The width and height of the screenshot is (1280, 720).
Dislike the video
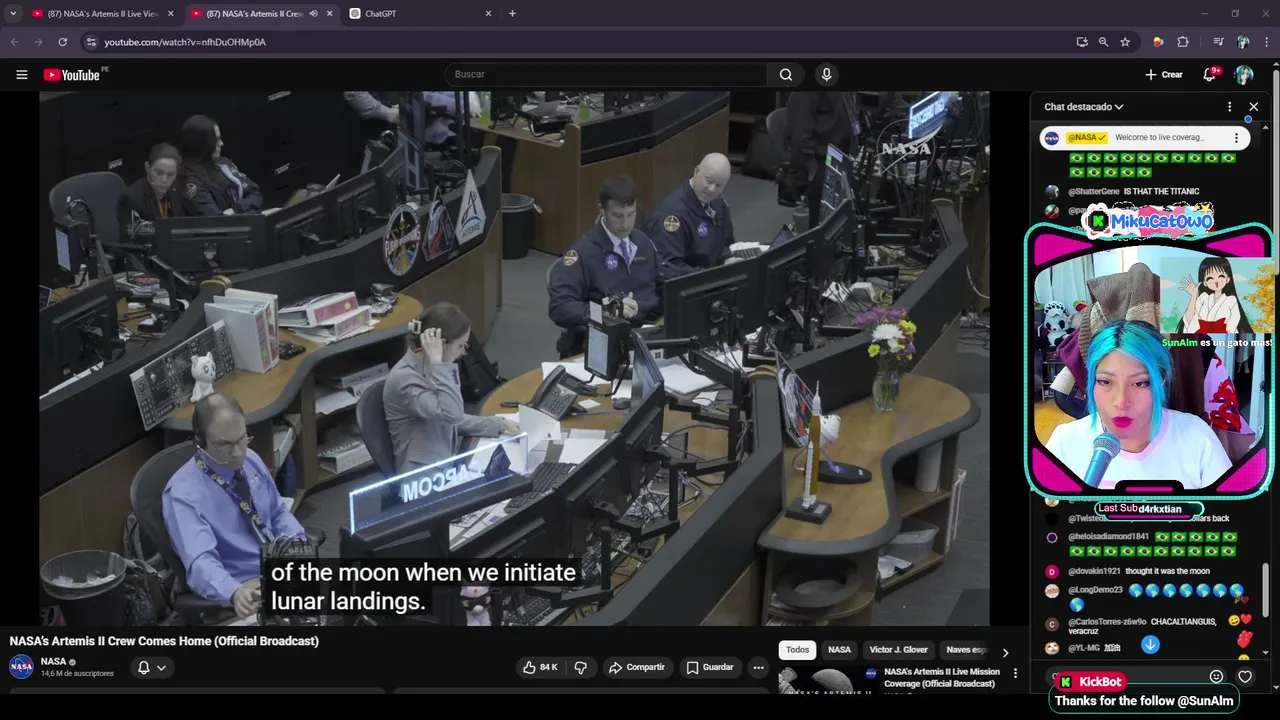pos(581,667)
